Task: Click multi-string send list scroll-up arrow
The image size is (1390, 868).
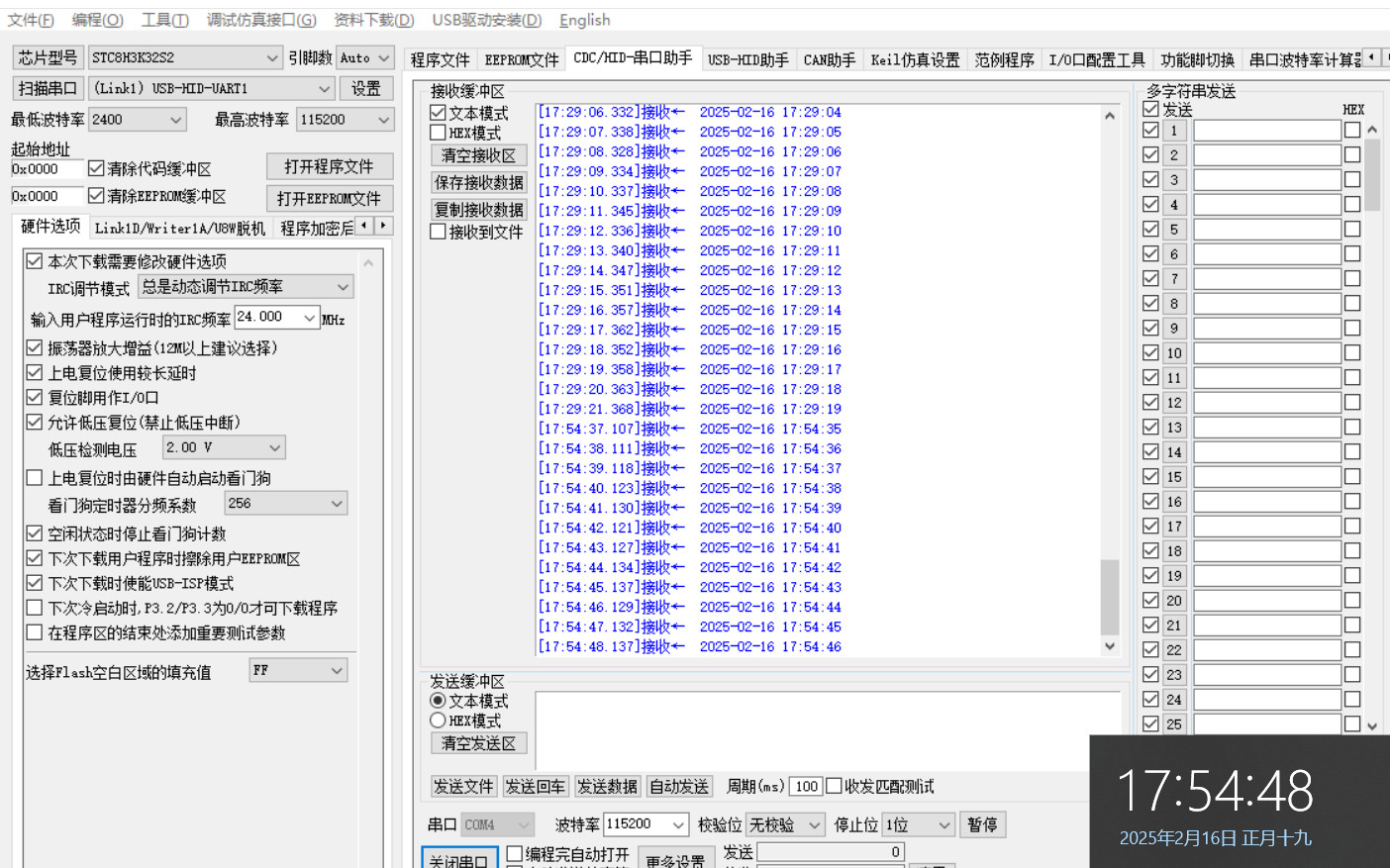Action: point(1372,130)
